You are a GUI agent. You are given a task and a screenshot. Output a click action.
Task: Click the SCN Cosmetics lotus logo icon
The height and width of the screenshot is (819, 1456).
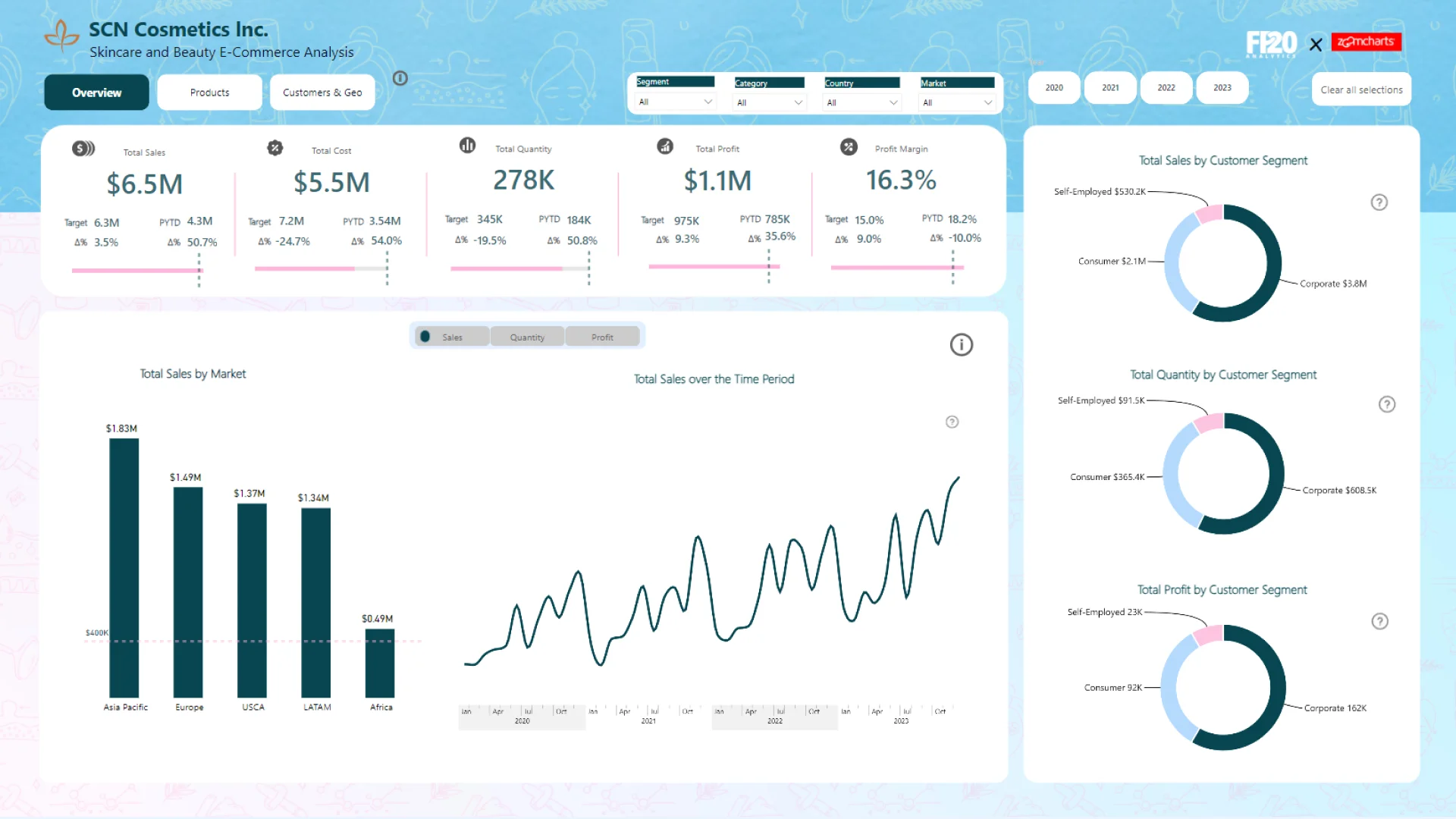coord(61,36)
